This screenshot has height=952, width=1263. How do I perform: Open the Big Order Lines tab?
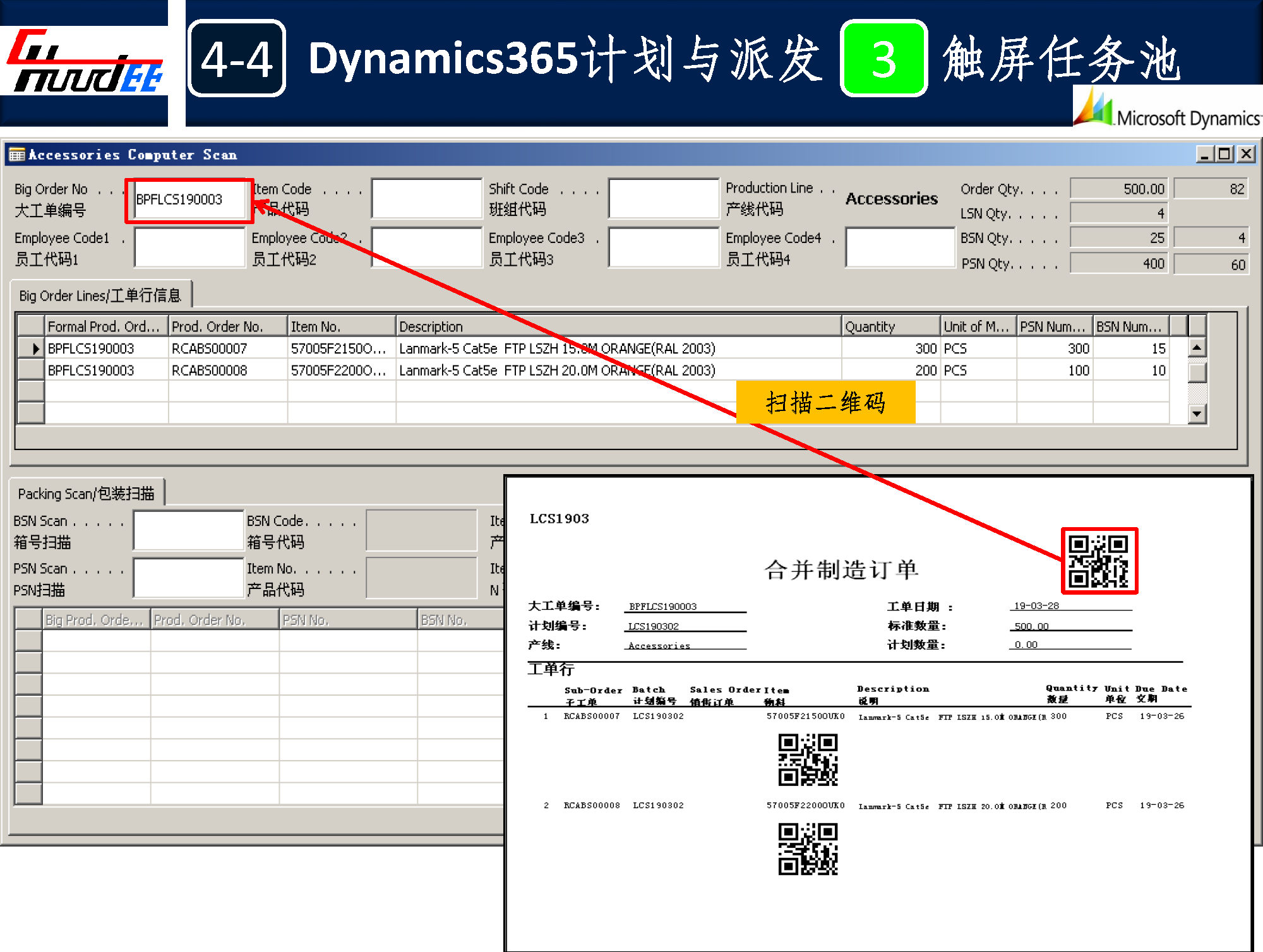(100, 295)
